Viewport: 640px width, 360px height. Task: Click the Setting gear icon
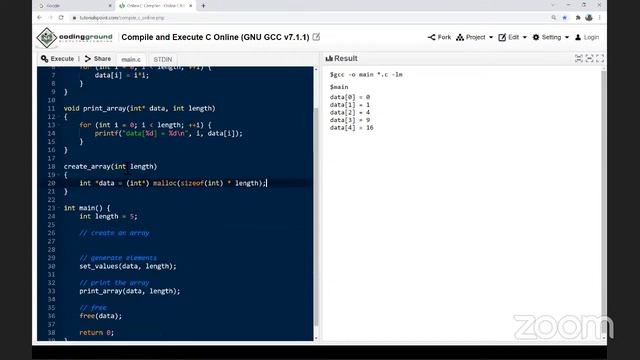coord(536,37)
